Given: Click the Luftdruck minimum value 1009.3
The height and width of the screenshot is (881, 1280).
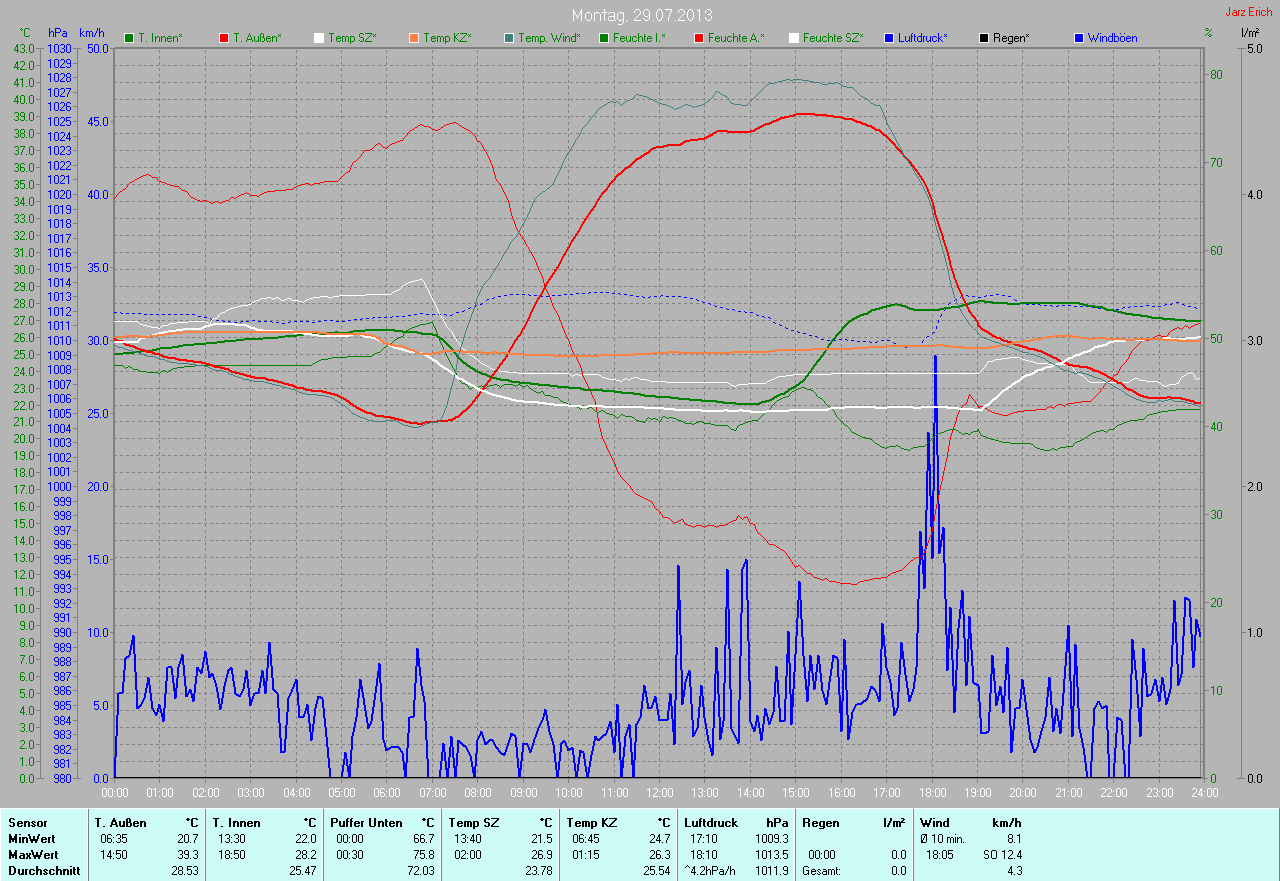Looking at the screenshot, I should 770,839.
